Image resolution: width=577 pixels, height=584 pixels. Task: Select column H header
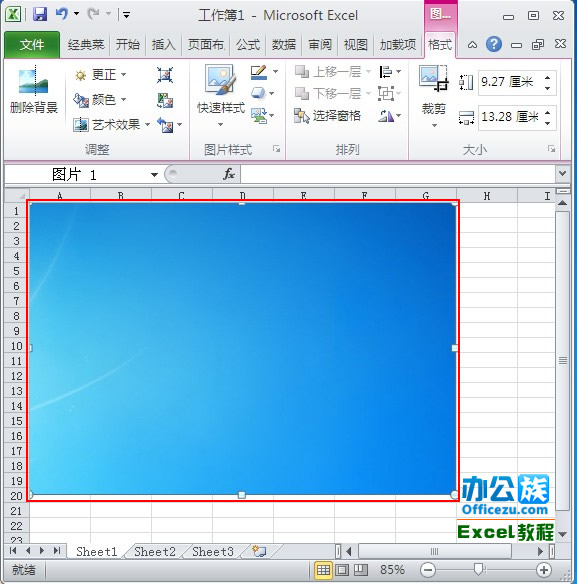tap(487, 196)
